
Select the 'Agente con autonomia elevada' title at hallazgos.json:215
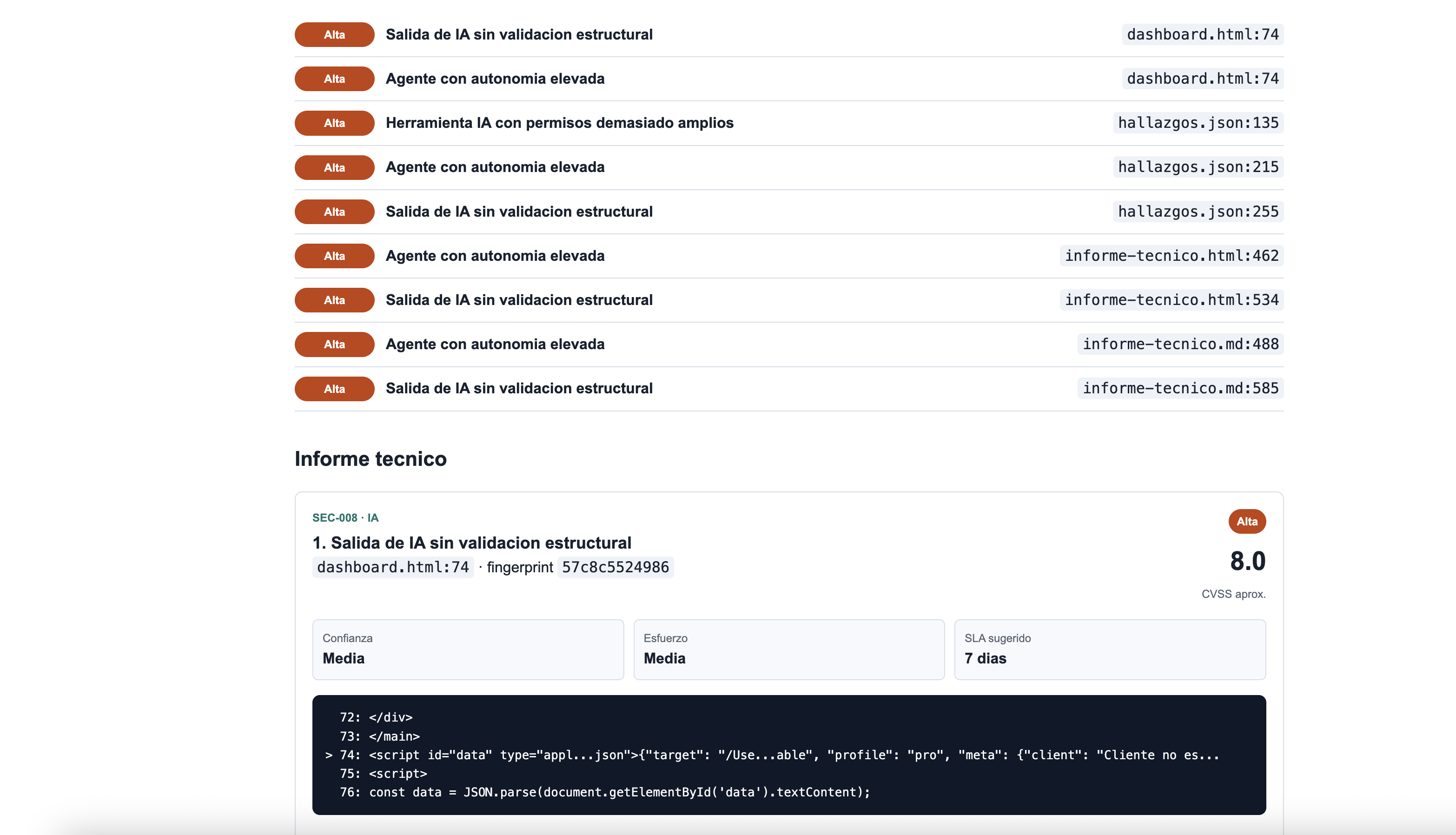pos(495,167)
